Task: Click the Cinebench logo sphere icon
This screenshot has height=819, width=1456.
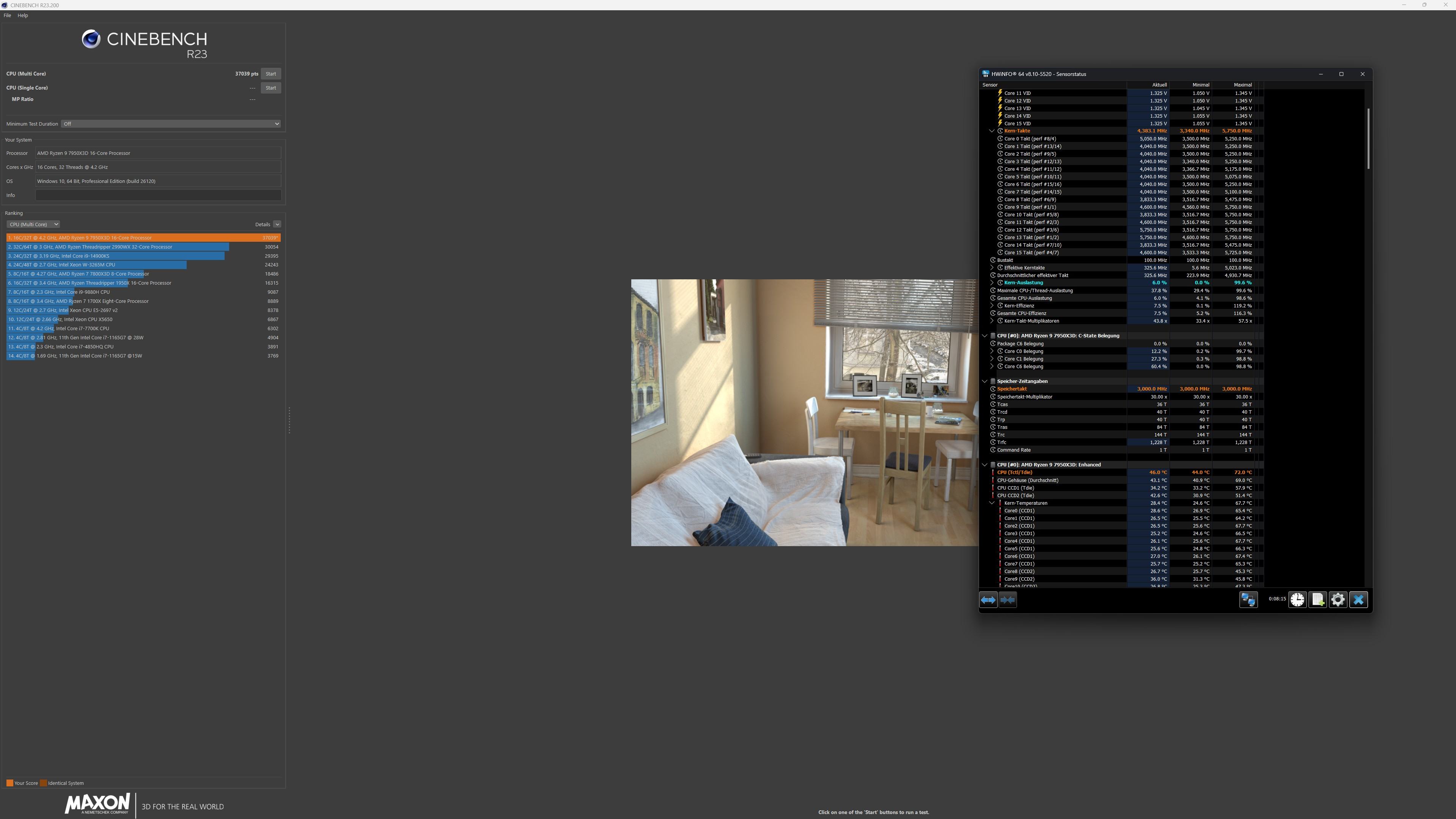Action: pos(91,39)
